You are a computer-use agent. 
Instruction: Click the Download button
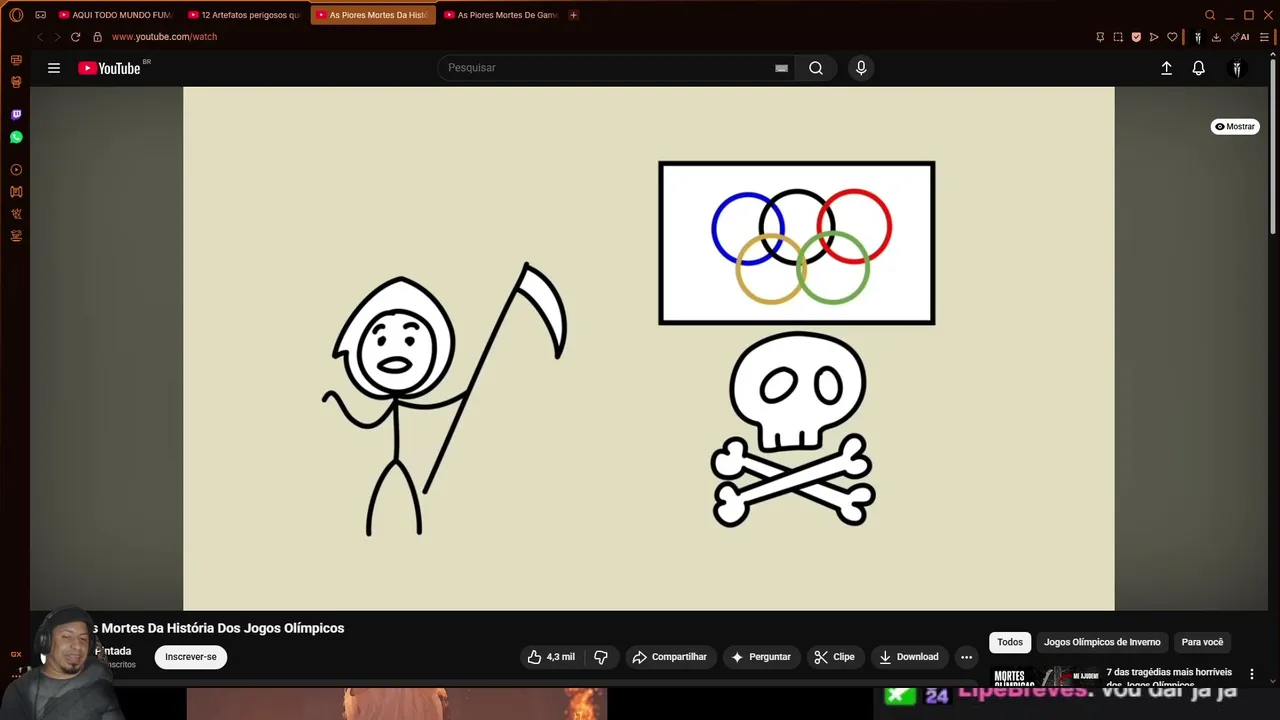[x=909, y=657]
